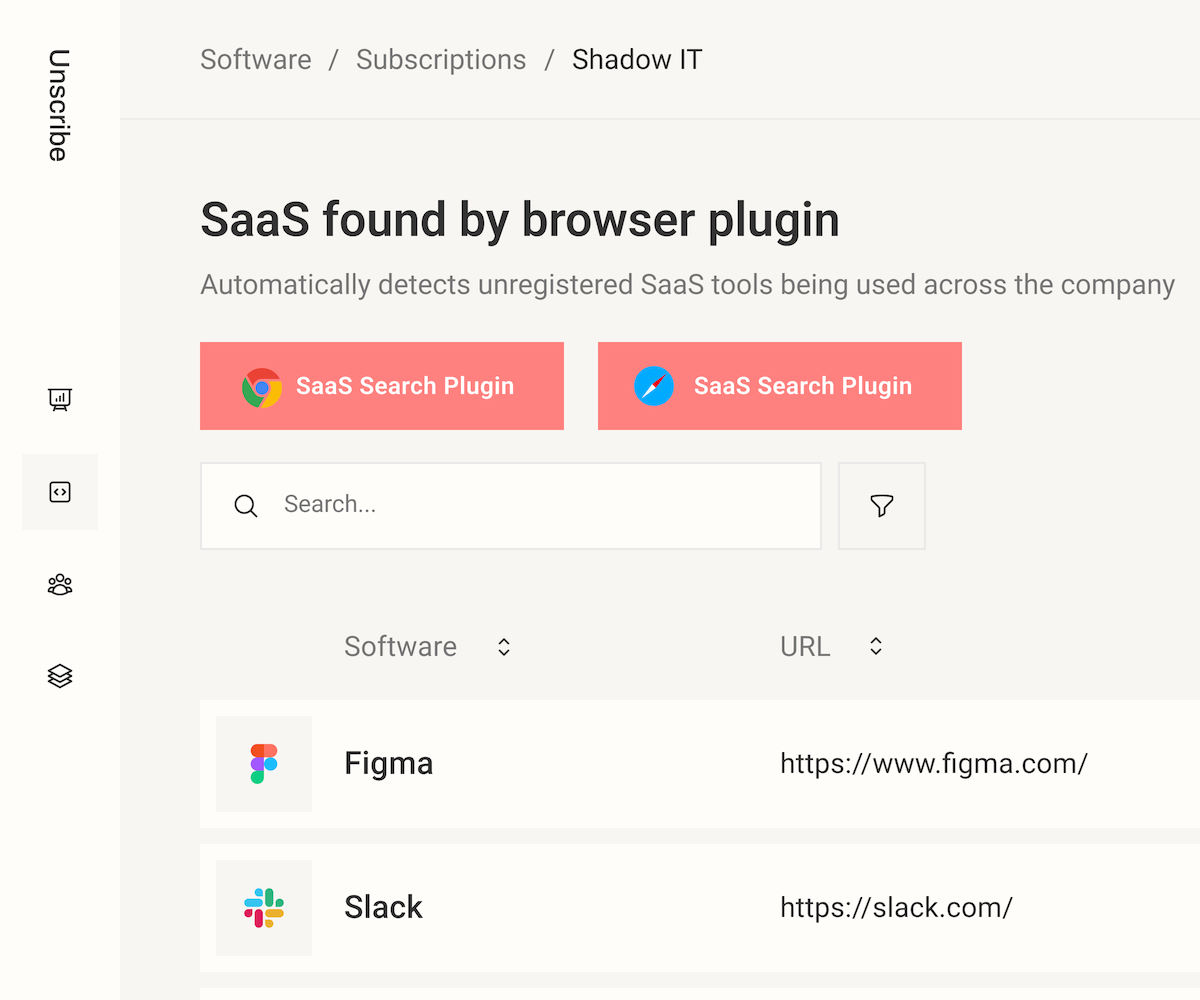Click the magnifying glass search icon
The image size is (1200, 1000).
click(x=245, y=506)
